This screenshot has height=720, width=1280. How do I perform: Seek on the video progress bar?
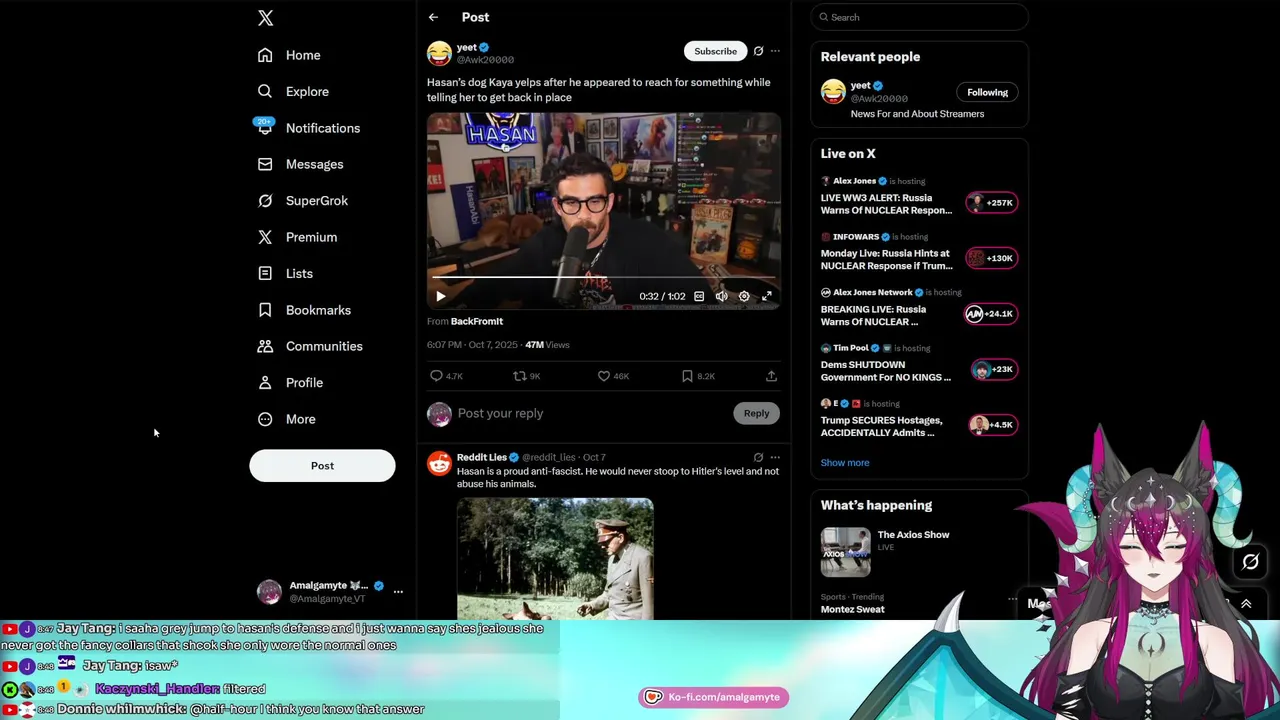click(x=604, y=278)
